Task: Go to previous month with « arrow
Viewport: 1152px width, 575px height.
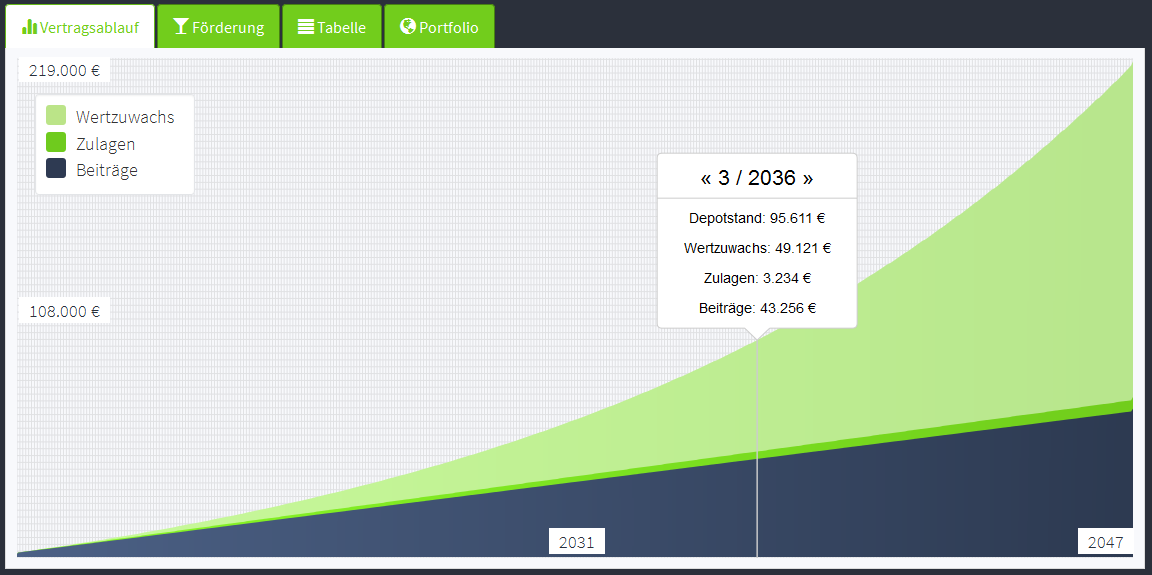Action: tap(706, 179)
